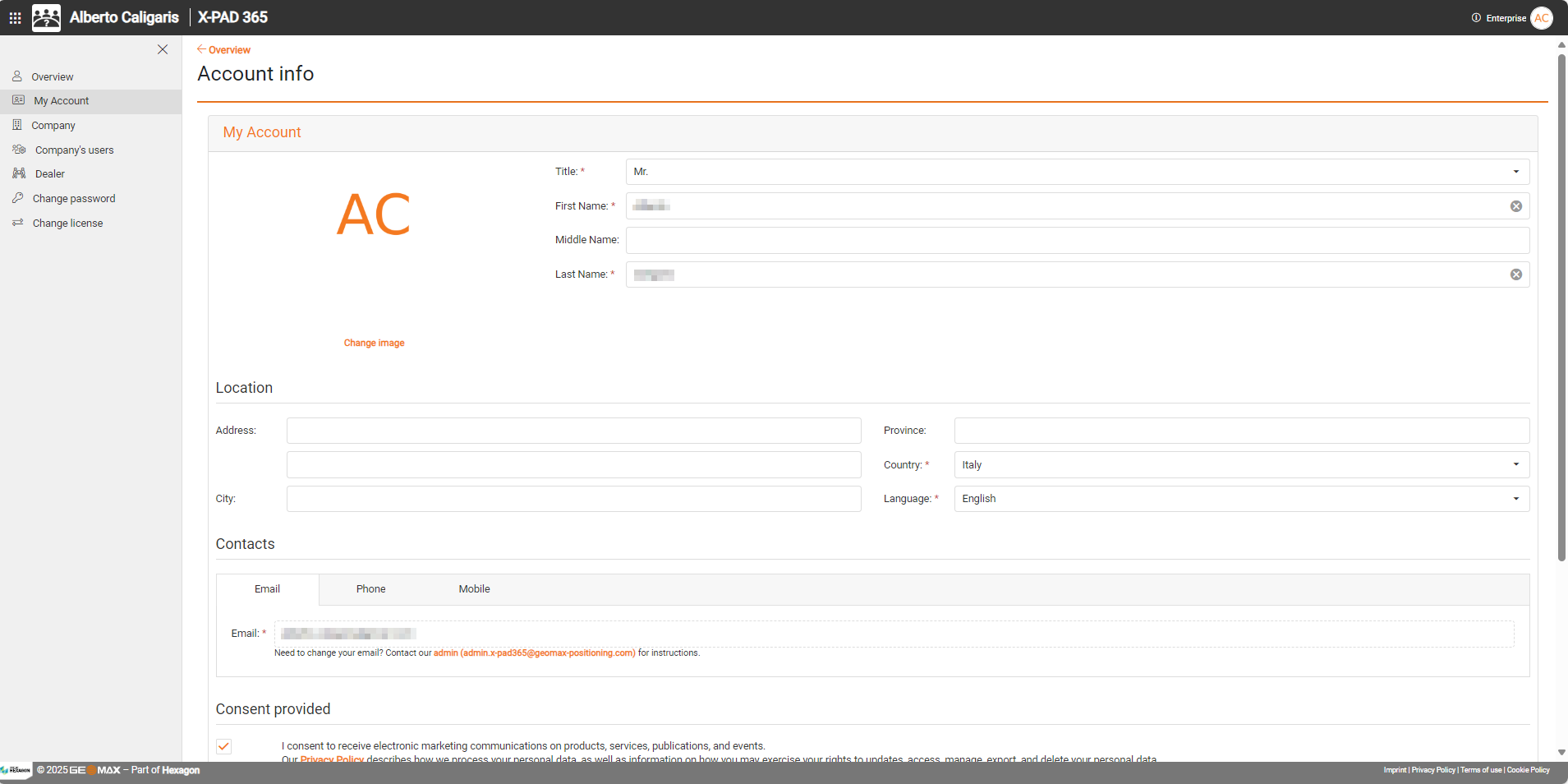Image resolution: width=1568 pixels, height=784 pixels.
Task: Open the Language dropdown showing English
Action: [x=1515, y=499]
